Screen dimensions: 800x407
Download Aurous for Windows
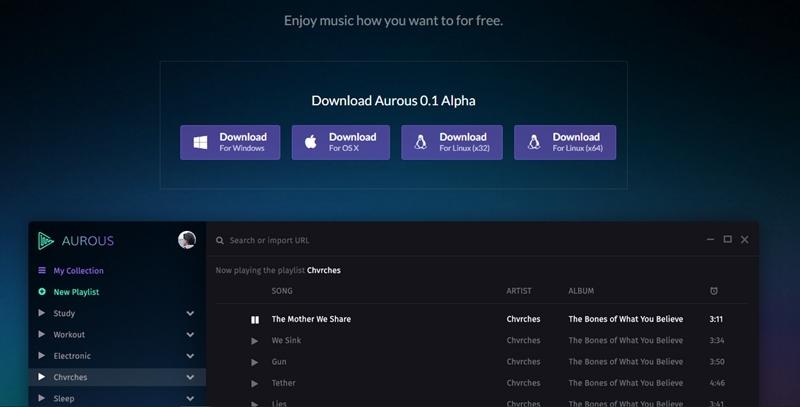click(x=230, y=142)
